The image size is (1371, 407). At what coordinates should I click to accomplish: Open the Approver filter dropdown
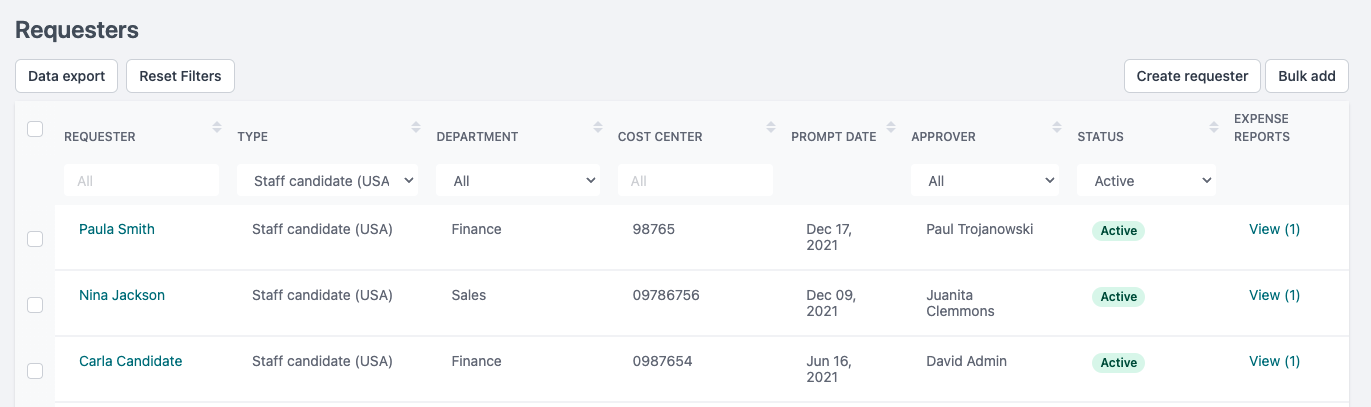coord(985,181)
